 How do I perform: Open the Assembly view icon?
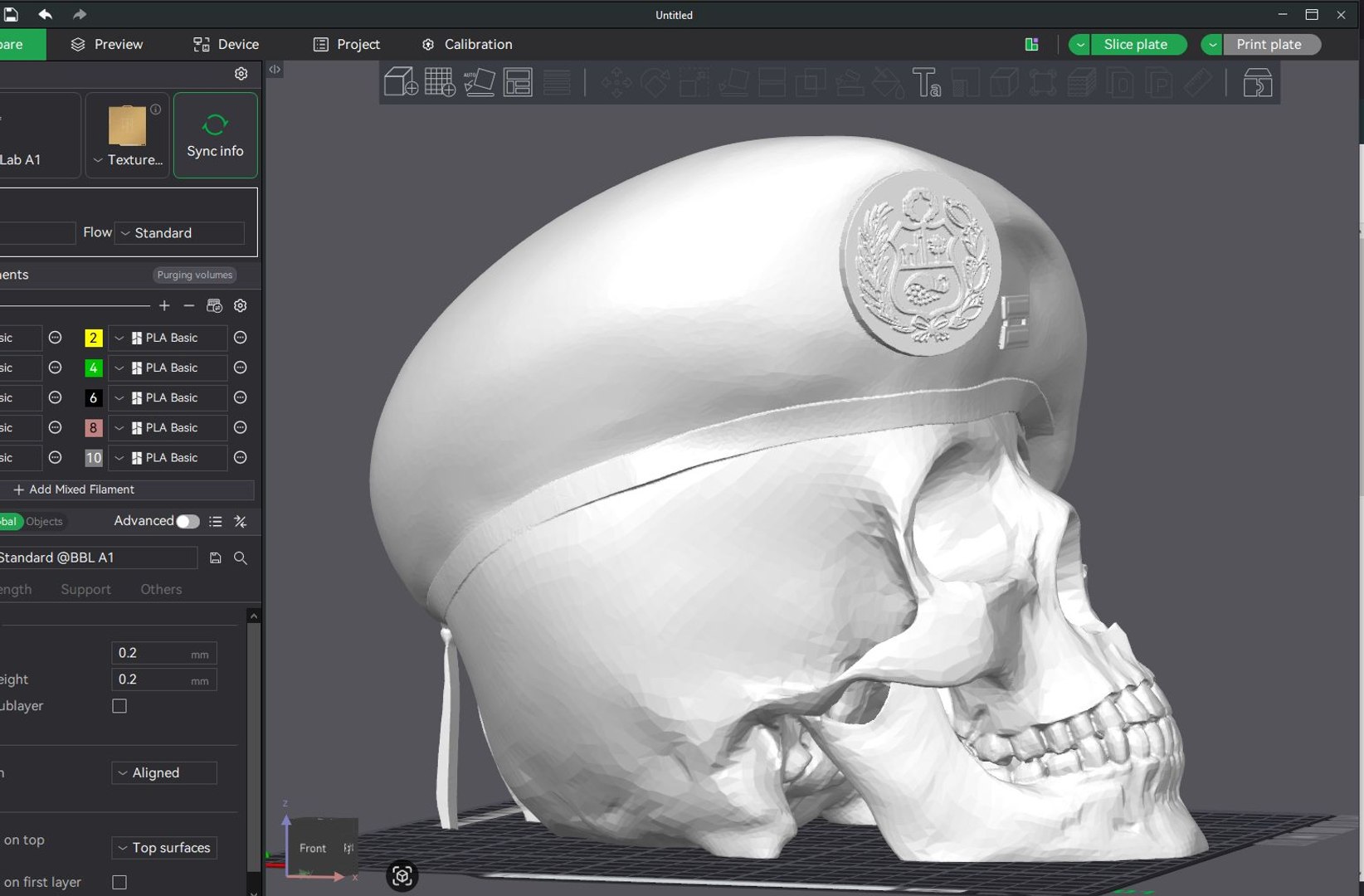click(x=1257, y=82)
